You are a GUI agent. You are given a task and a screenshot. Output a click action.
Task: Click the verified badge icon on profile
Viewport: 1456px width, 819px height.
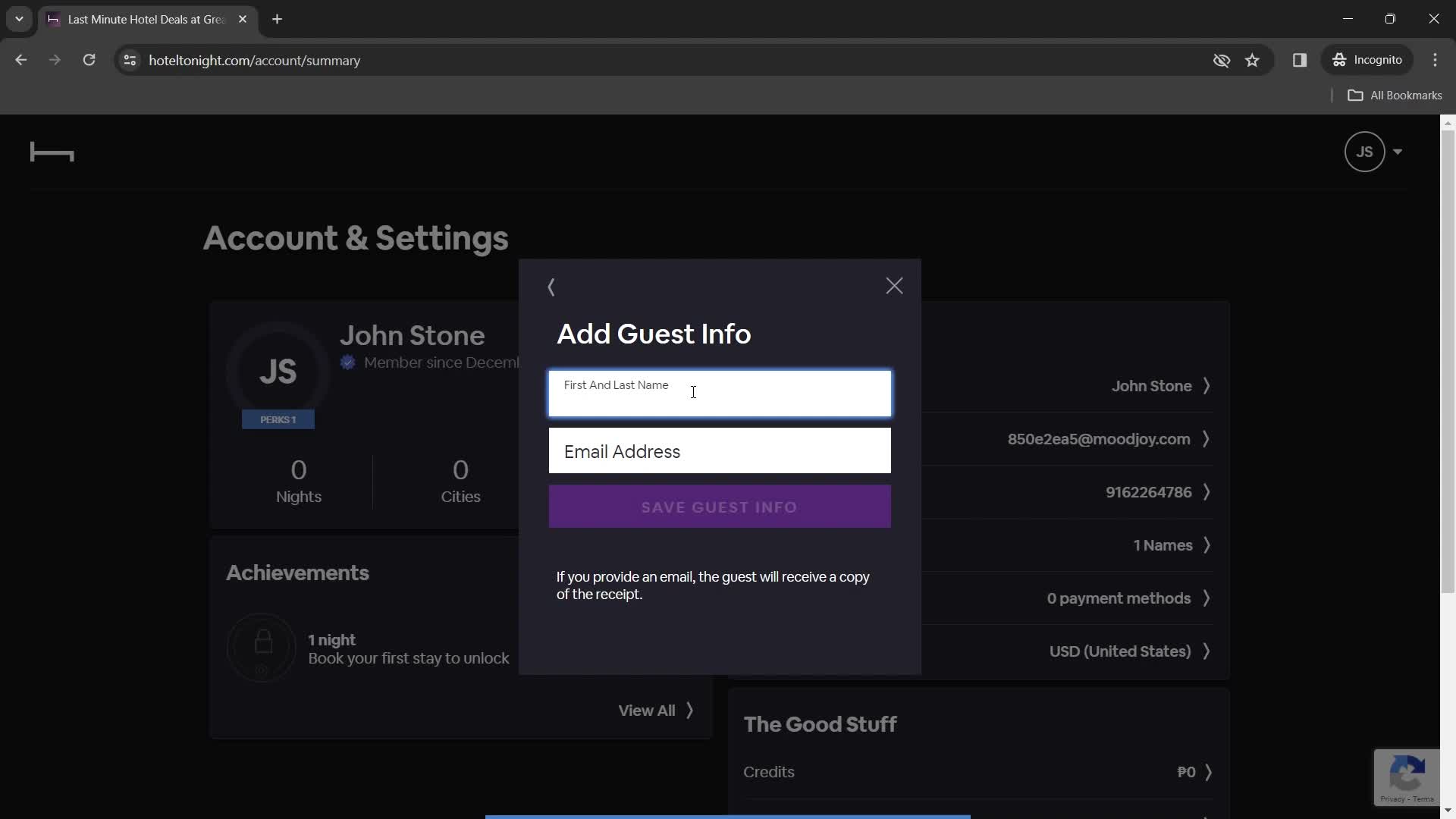(x=348, y=363)
